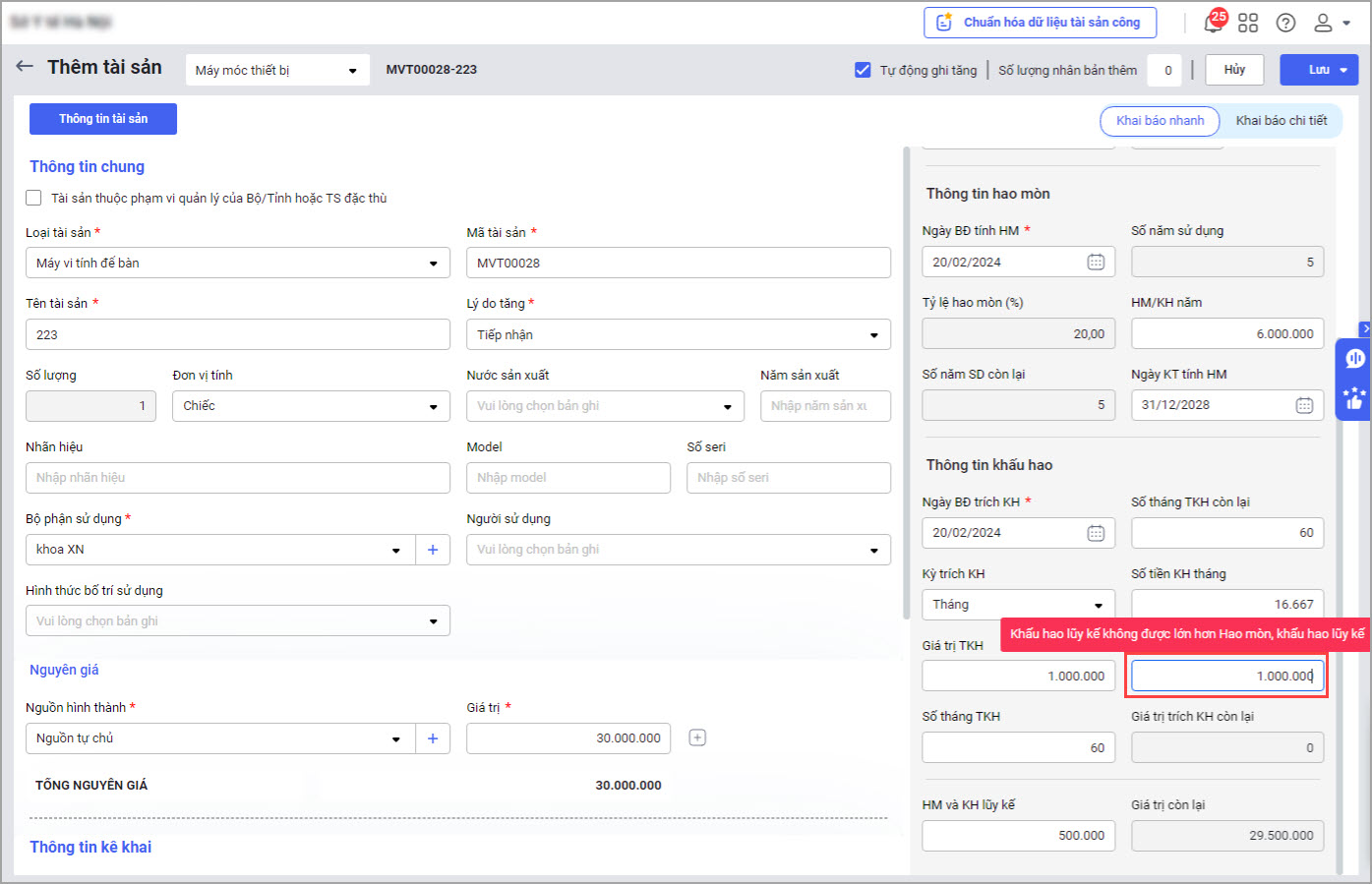The image size is (1372, 884).
Task: Add new Bộ phận sử dụng with plus
Action: tap(433, 550)
